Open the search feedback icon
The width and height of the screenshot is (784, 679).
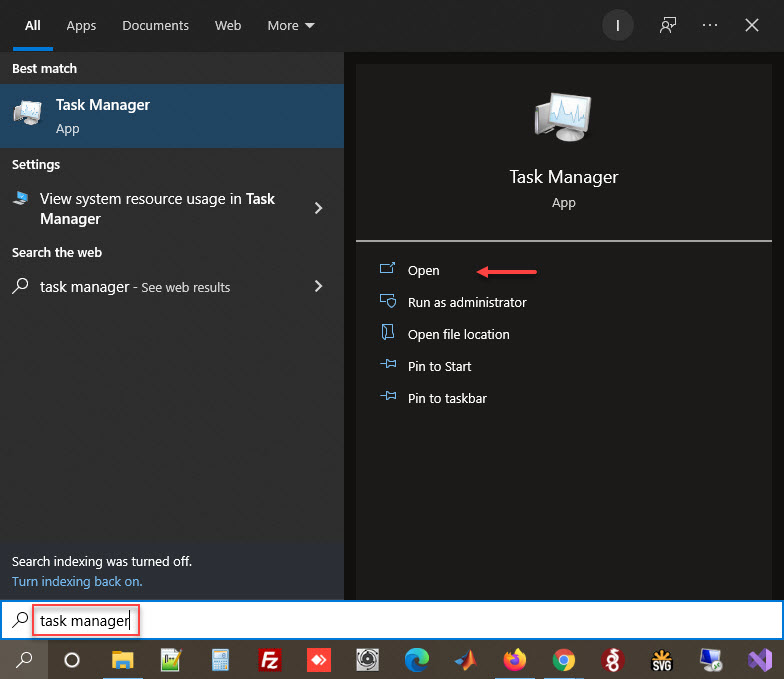point(668,26)
